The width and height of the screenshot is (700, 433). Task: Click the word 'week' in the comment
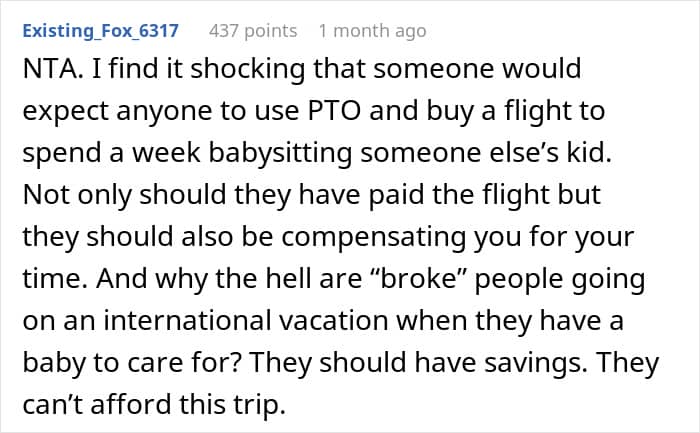tap(166, 153)
